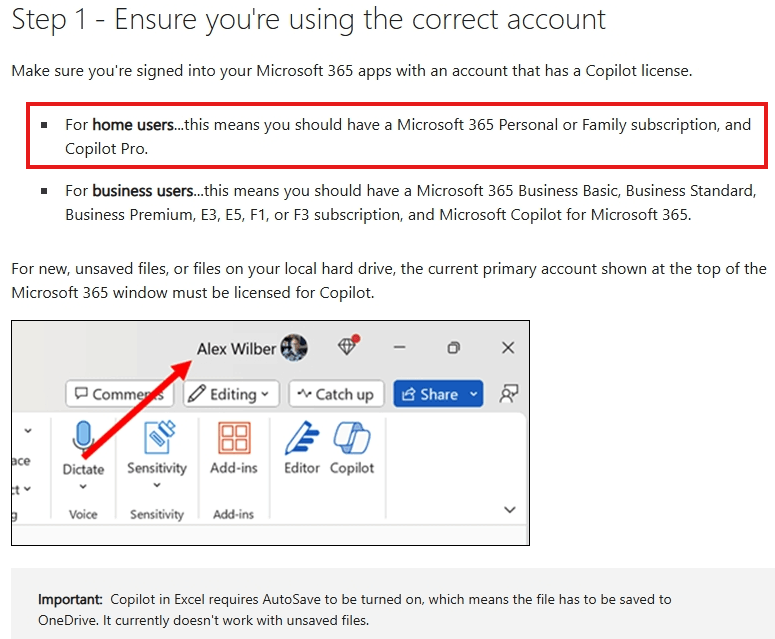The image size is (775, 639).
Task: Click the Add-ins group label at bottom
Action: pos(233,514)
